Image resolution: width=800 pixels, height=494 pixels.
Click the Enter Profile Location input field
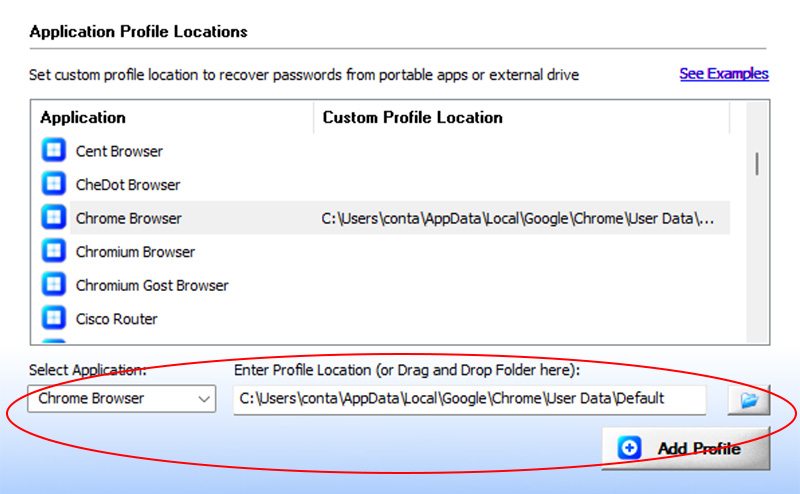(x=470, y=399)
